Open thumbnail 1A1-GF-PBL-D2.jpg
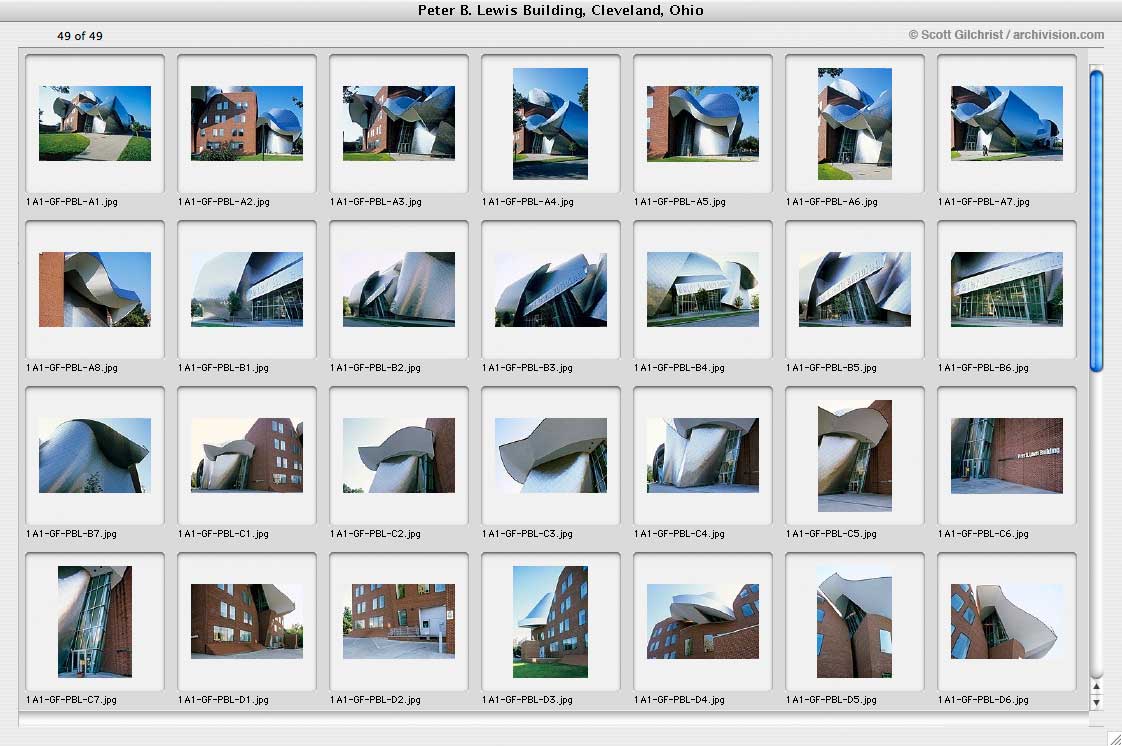1122x746 pixels. (399, 622)
